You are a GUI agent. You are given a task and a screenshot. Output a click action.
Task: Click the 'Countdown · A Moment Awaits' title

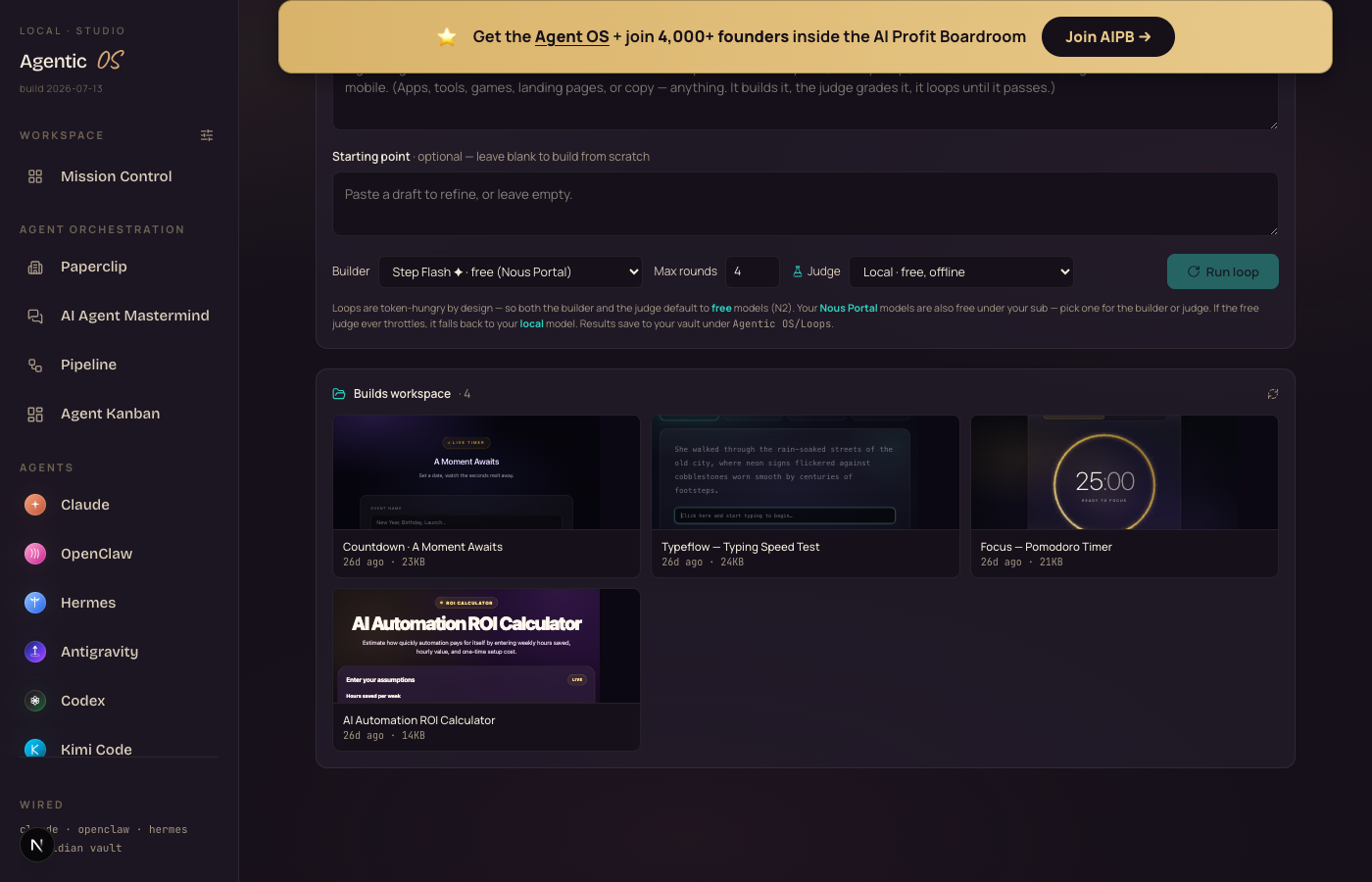coord(422,547)
